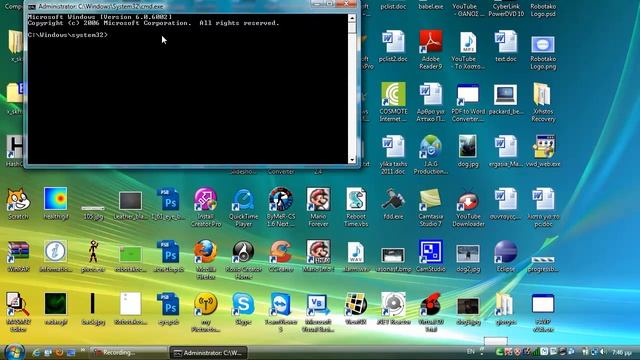Screen dimensions: 640x360
Task: Open the YouTube Downloader shortcut
Action: coord(468,207)
